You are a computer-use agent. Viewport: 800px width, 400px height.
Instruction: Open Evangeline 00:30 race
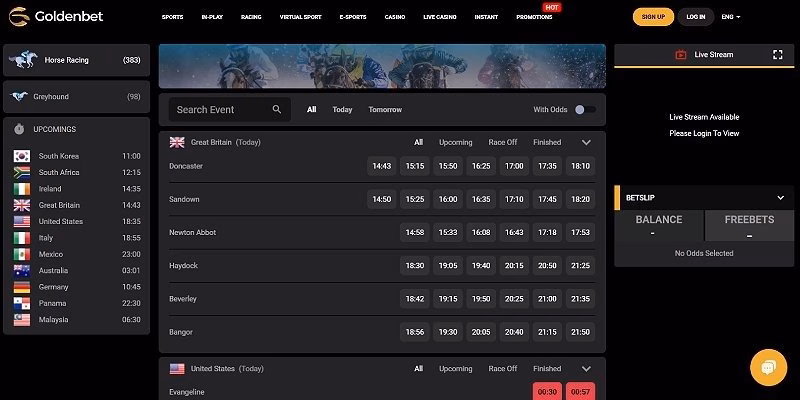pos(547,391)
